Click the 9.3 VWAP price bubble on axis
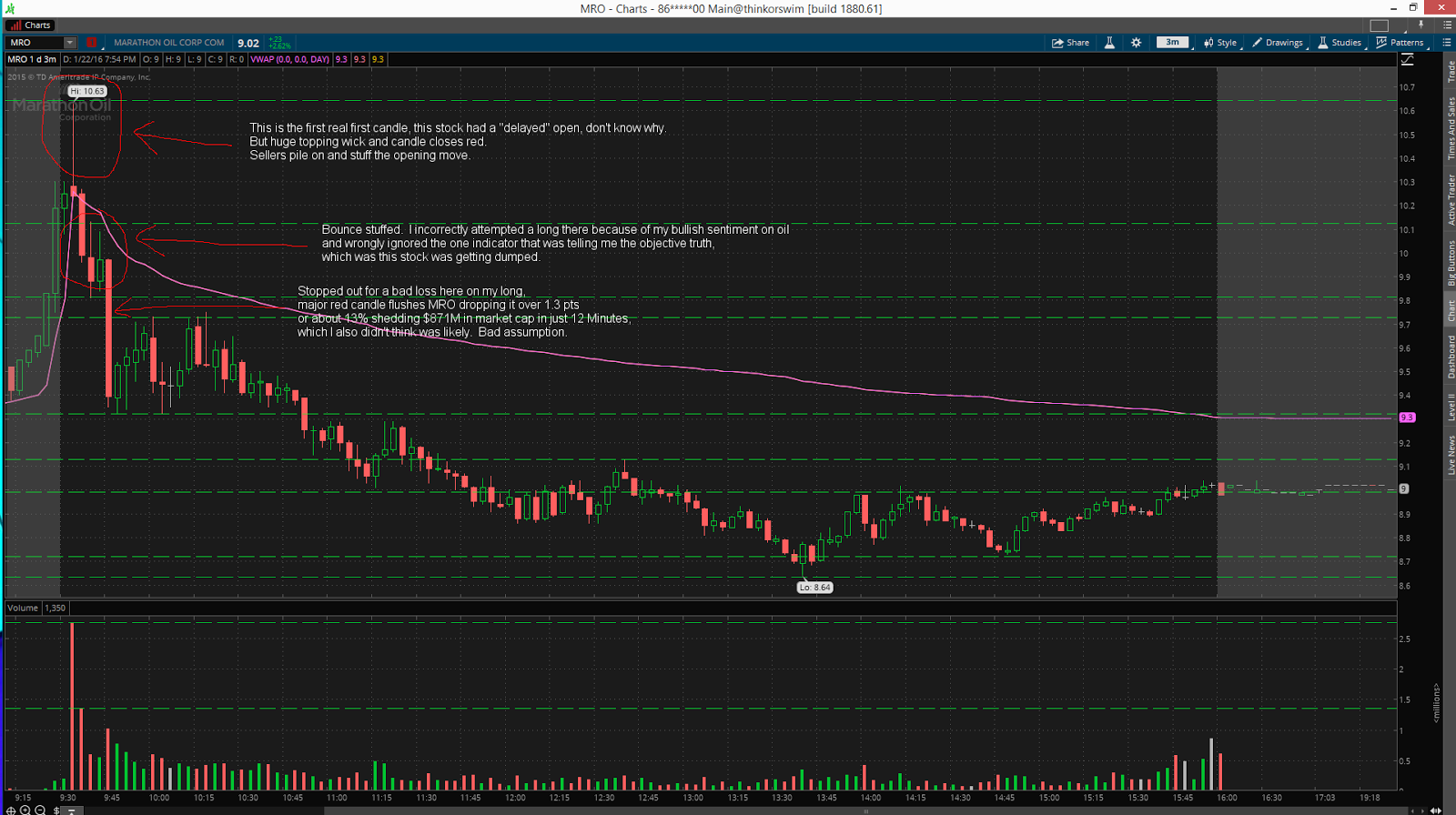The width and height of the screenshot is (1456, 815). [x=1407, y=418]
